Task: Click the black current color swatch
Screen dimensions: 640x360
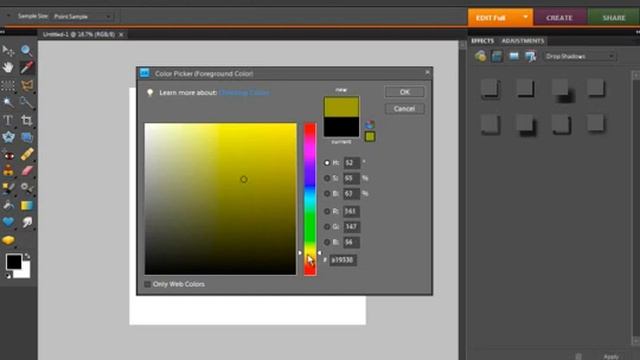Action: [x=341, y=127]
